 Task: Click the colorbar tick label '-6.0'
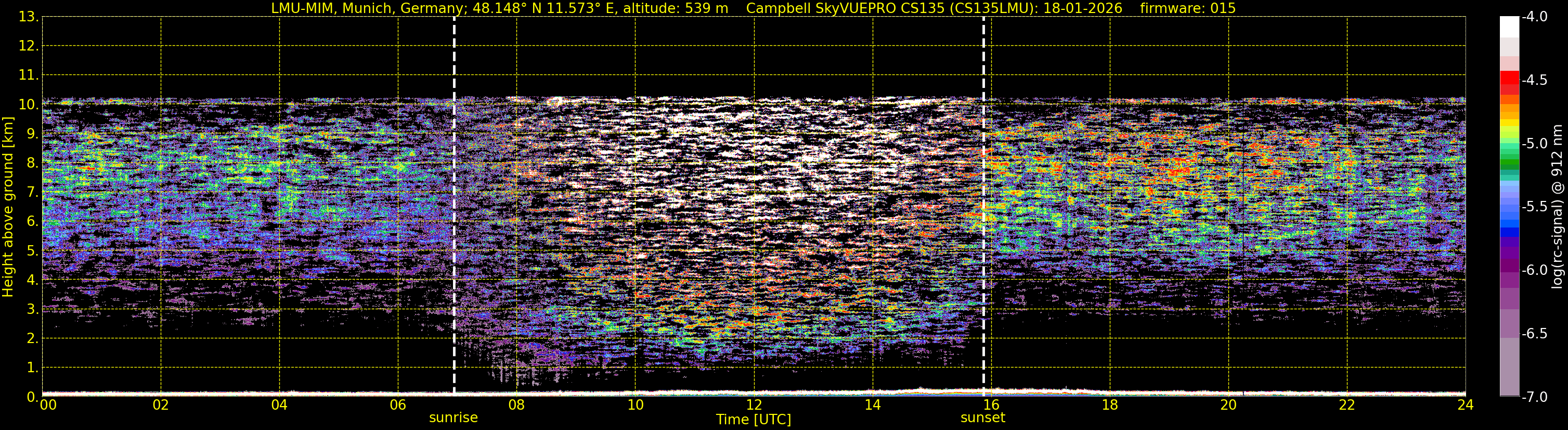(1535, 270)
